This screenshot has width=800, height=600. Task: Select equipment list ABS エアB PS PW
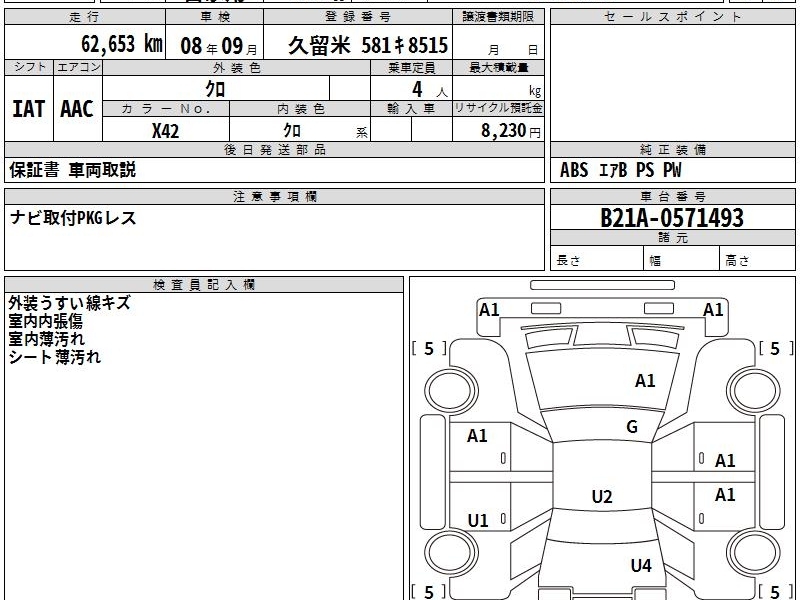point(620,170)
